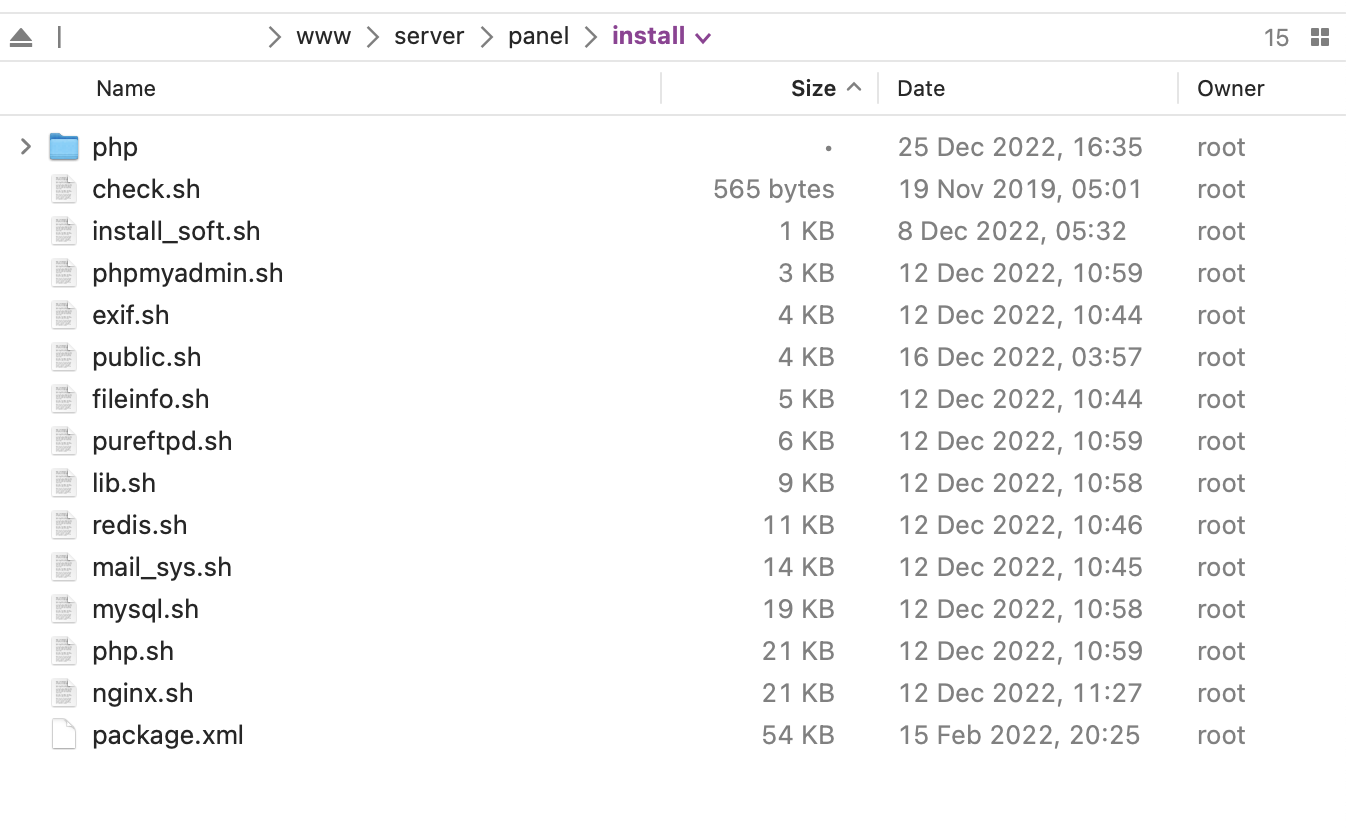Select the phpmyadmin.sh file name
The height and width of the screenshot is (828, 1346).
tap(187, 273)
